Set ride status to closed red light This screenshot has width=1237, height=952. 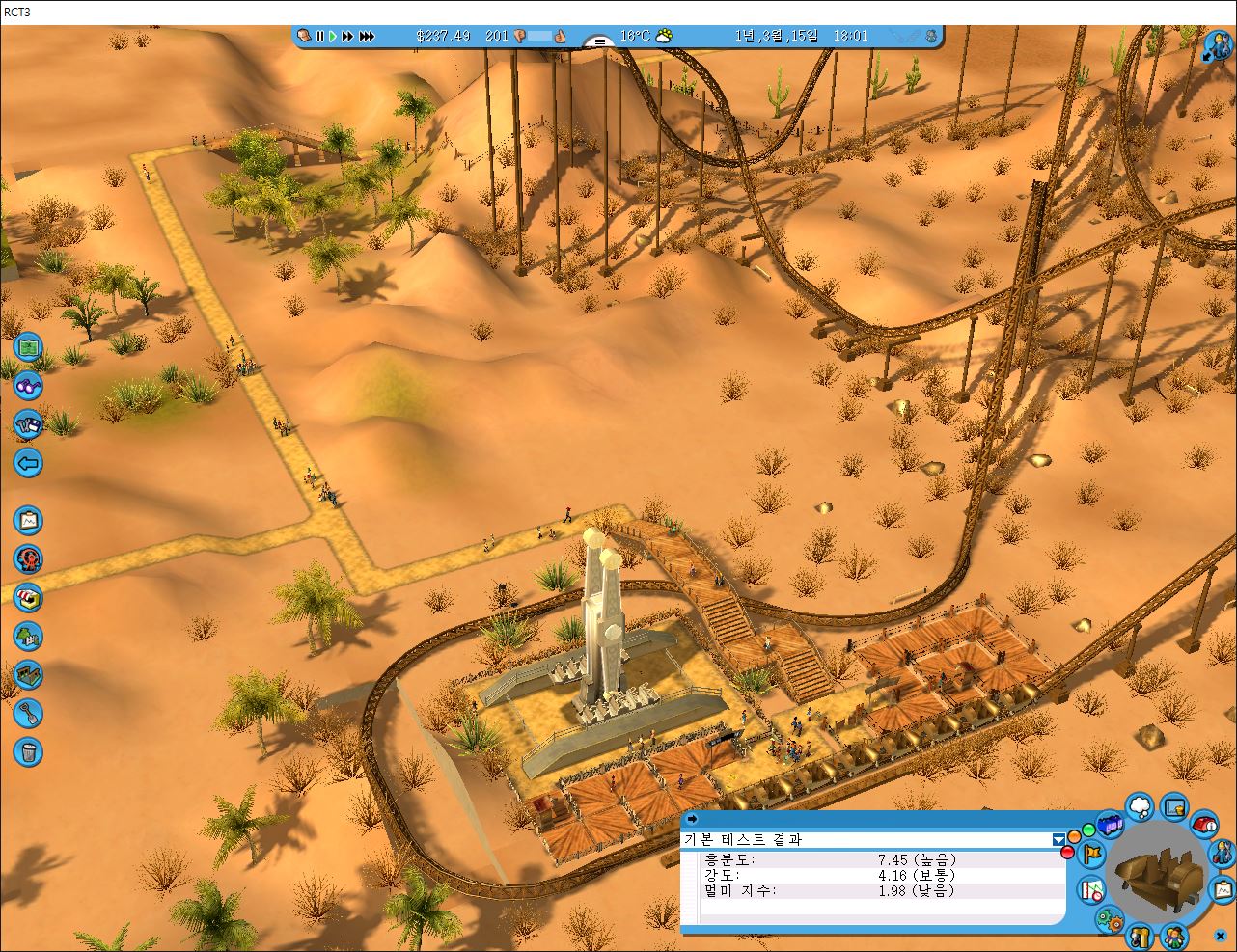point(1067,852)
